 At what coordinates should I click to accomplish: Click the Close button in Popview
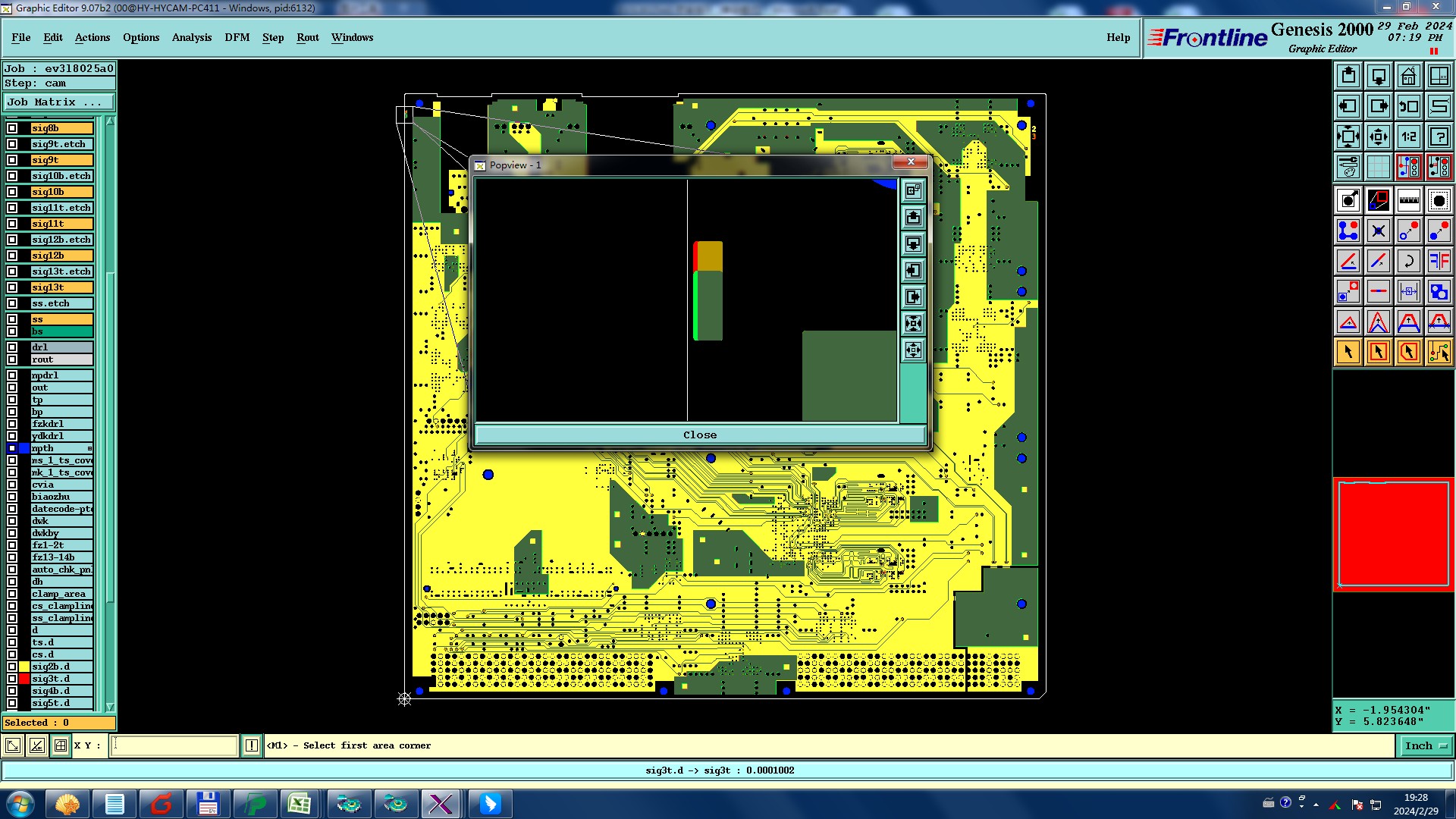click(699, 435)
